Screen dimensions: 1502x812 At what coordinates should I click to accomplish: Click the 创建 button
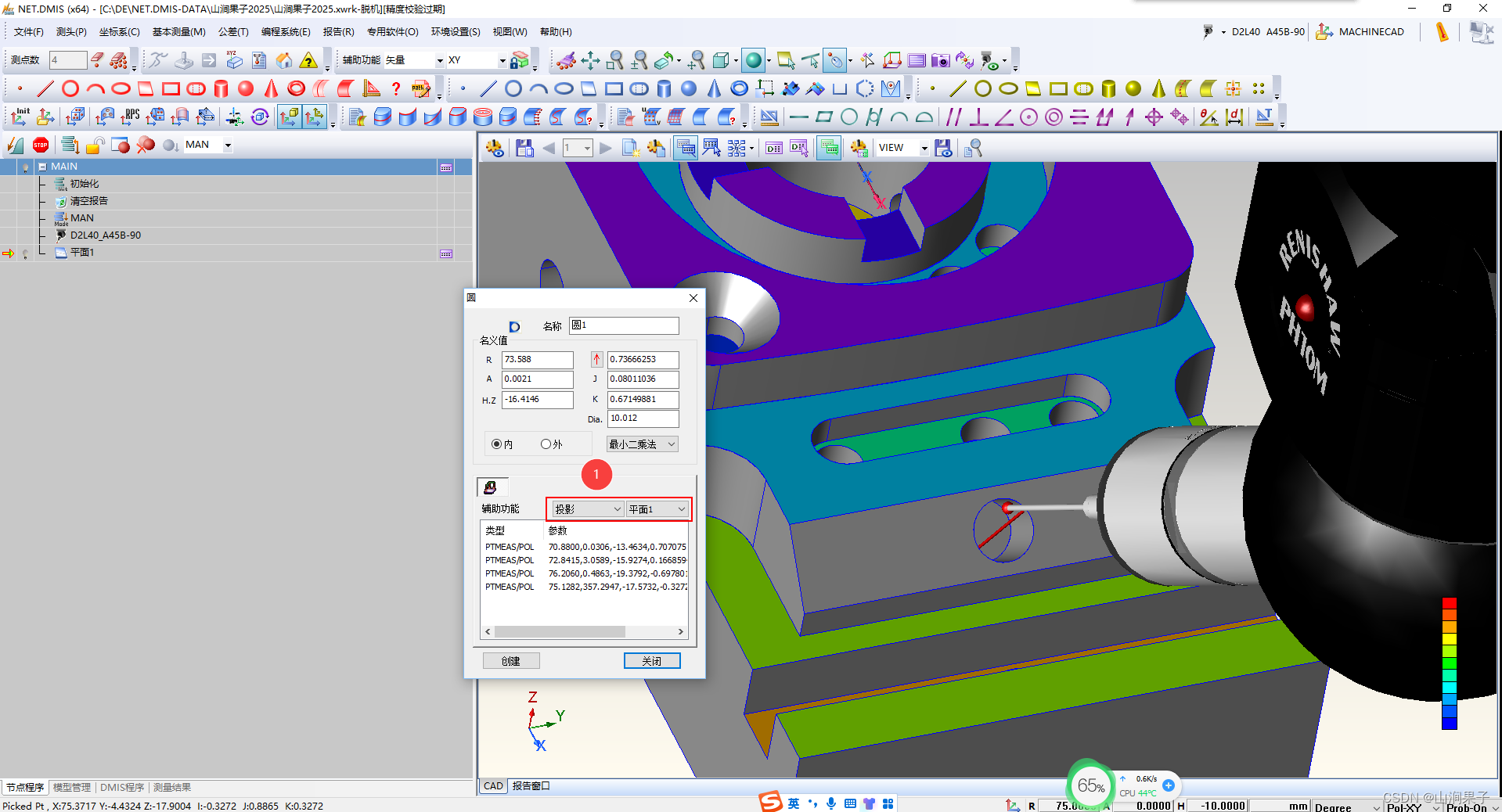tap(511, 661)
